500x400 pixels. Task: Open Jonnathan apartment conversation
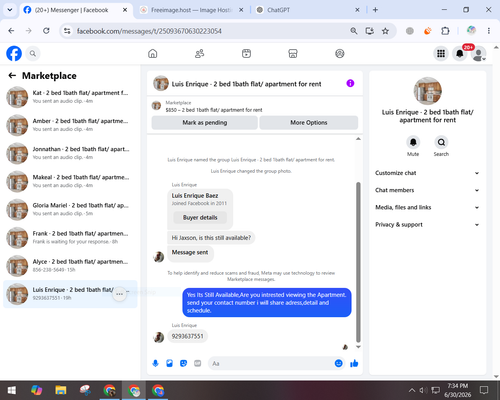tap(70, 153)
